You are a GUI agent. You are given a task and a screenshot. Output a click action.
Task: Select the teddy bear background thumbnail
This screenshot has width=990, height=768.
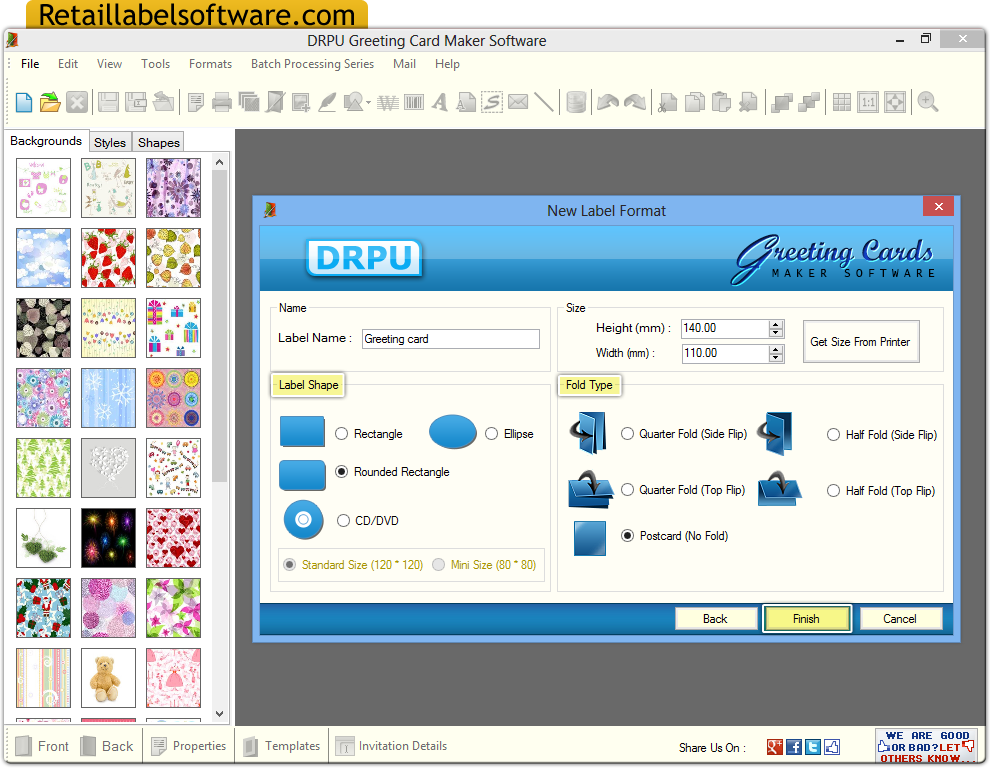tap(108, 678)
